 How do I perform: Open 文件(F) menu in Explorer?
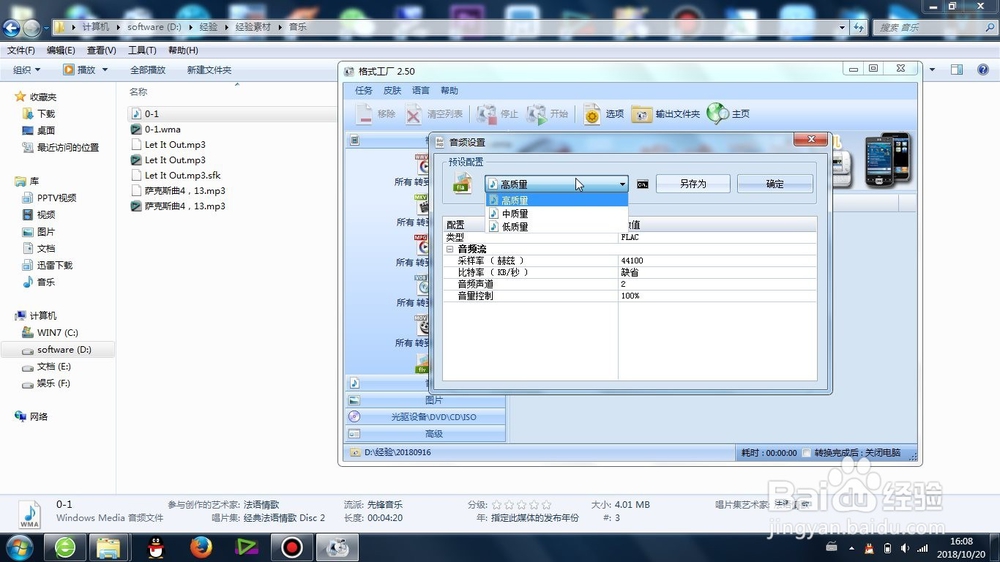tap(21, 50)
